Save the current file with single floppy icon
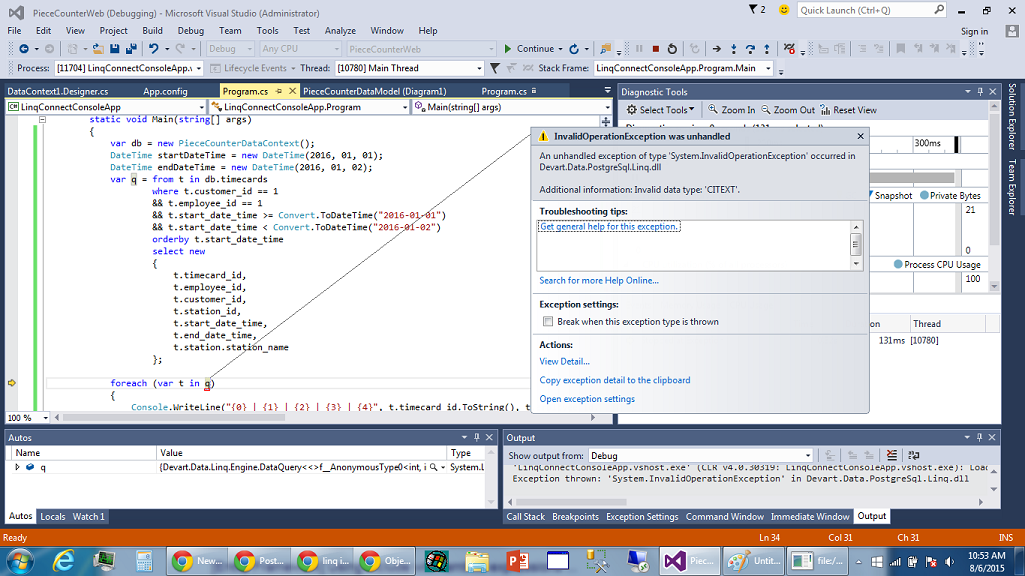Screen dimensions: 1025x576 pos(114,49)
